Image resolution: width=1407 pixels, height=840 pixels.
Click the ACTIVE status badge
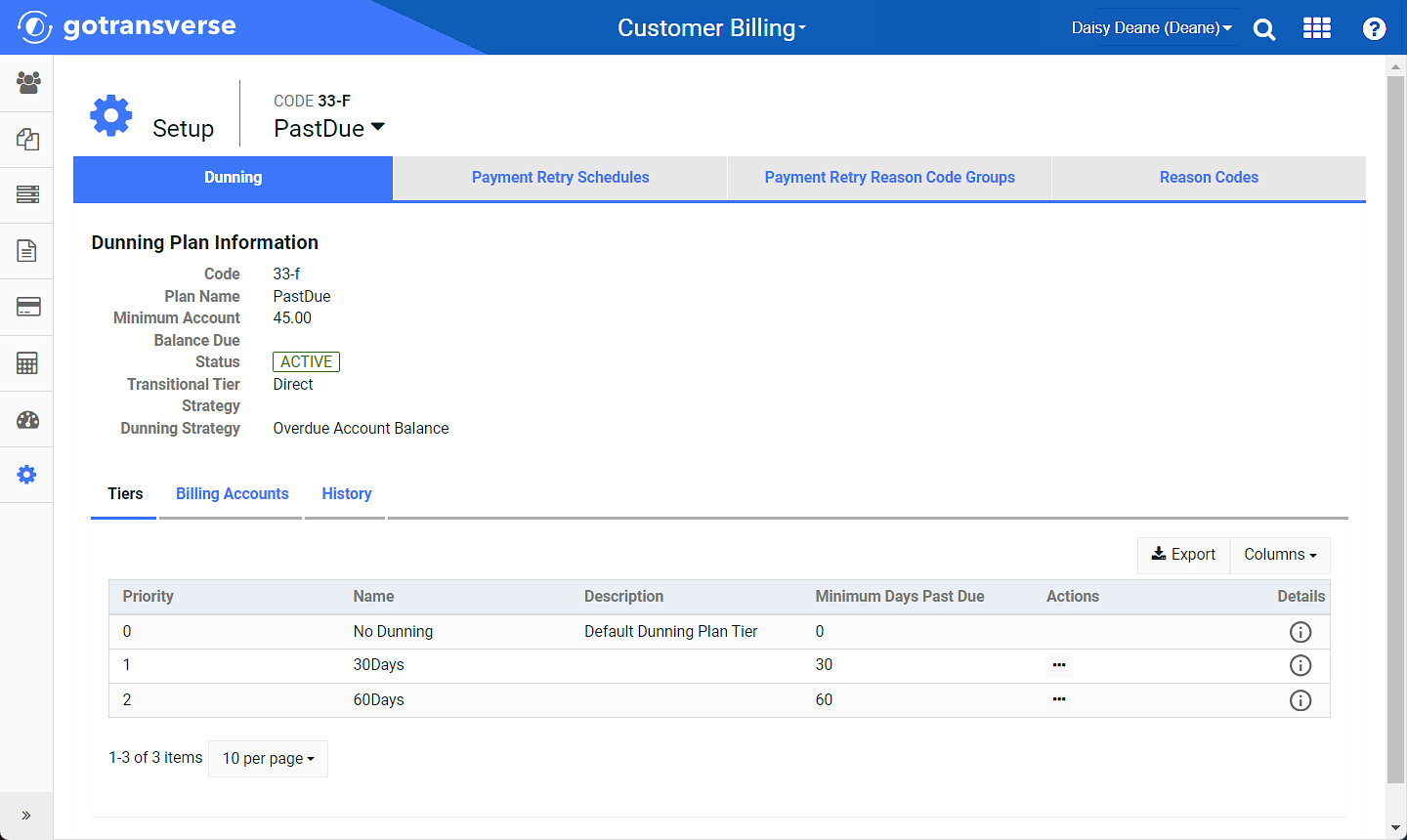(x=306, y=362)
